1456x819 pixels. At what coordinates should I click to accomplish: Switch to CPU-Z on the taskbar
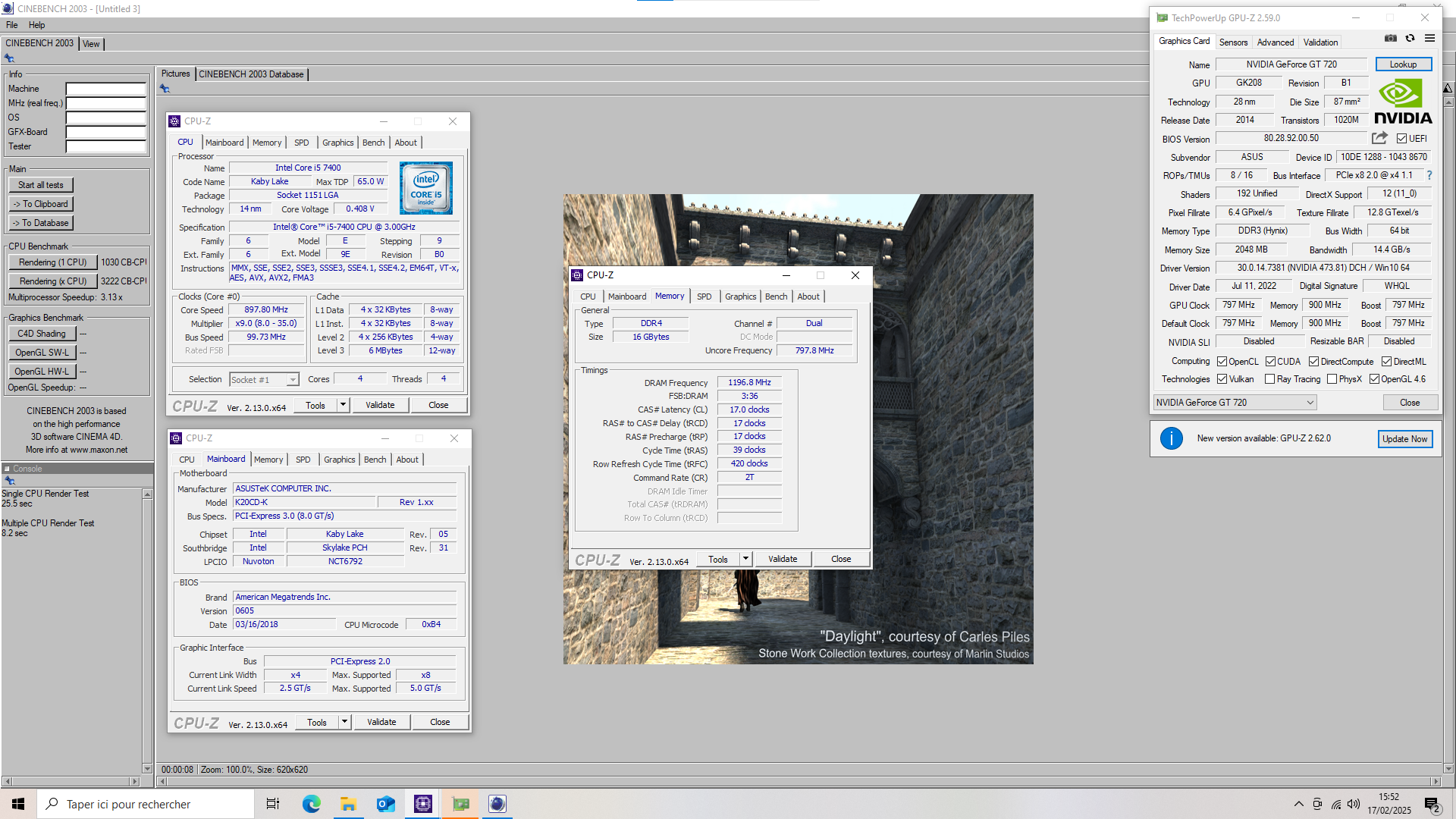422,804
